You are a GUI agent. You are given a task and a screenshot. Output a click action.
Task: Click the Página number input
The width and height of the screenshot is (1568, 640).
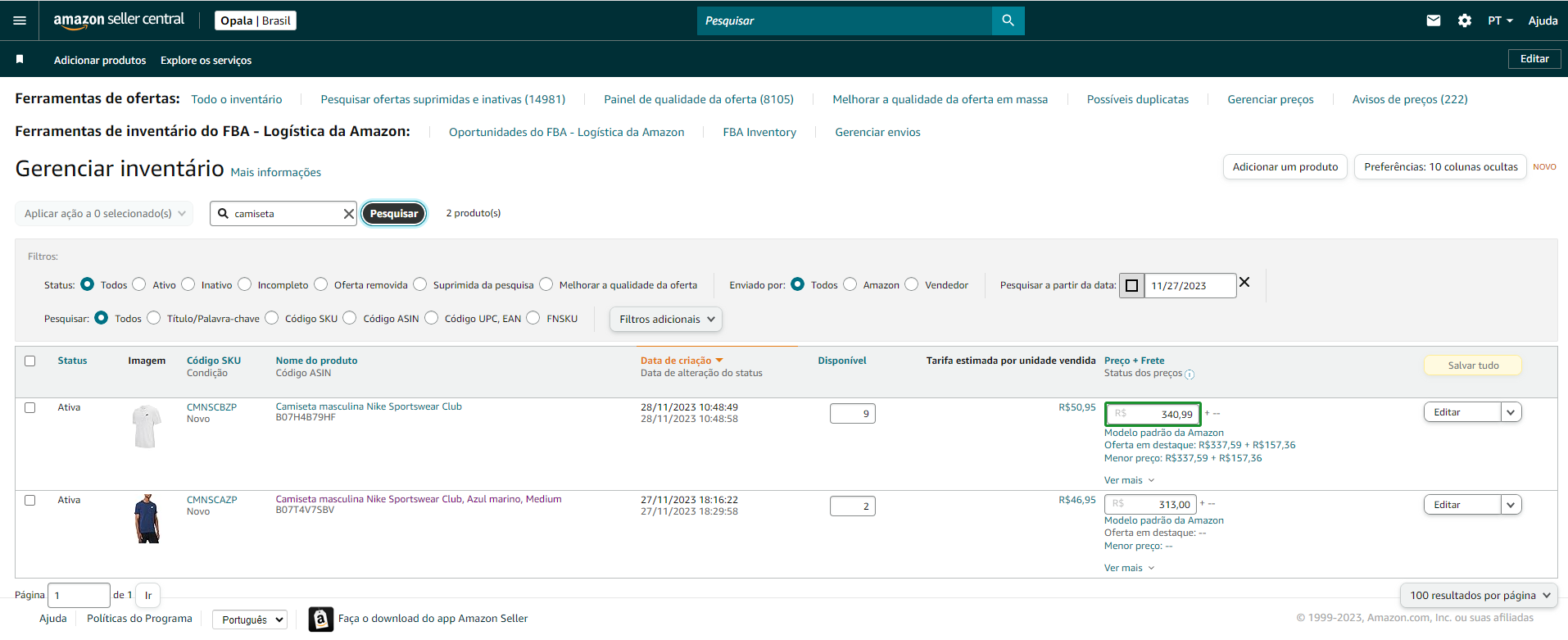point(79,595)
